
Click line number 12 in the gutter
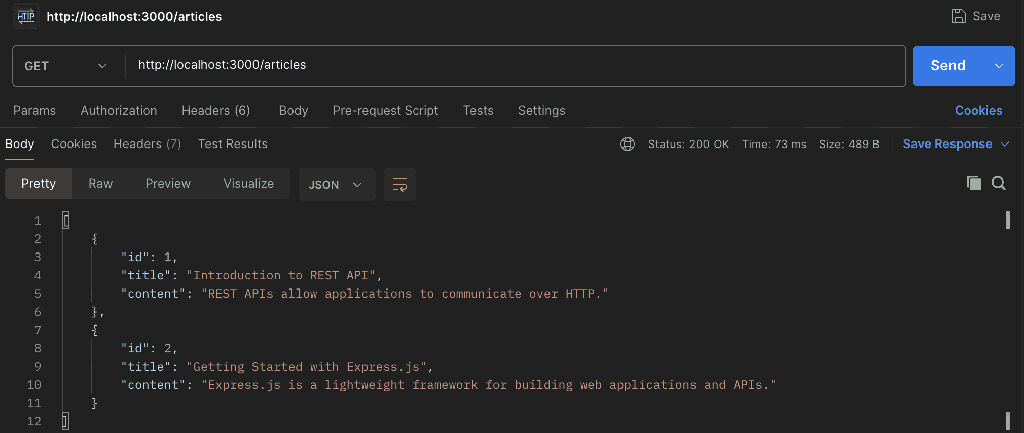pos(34,421)
